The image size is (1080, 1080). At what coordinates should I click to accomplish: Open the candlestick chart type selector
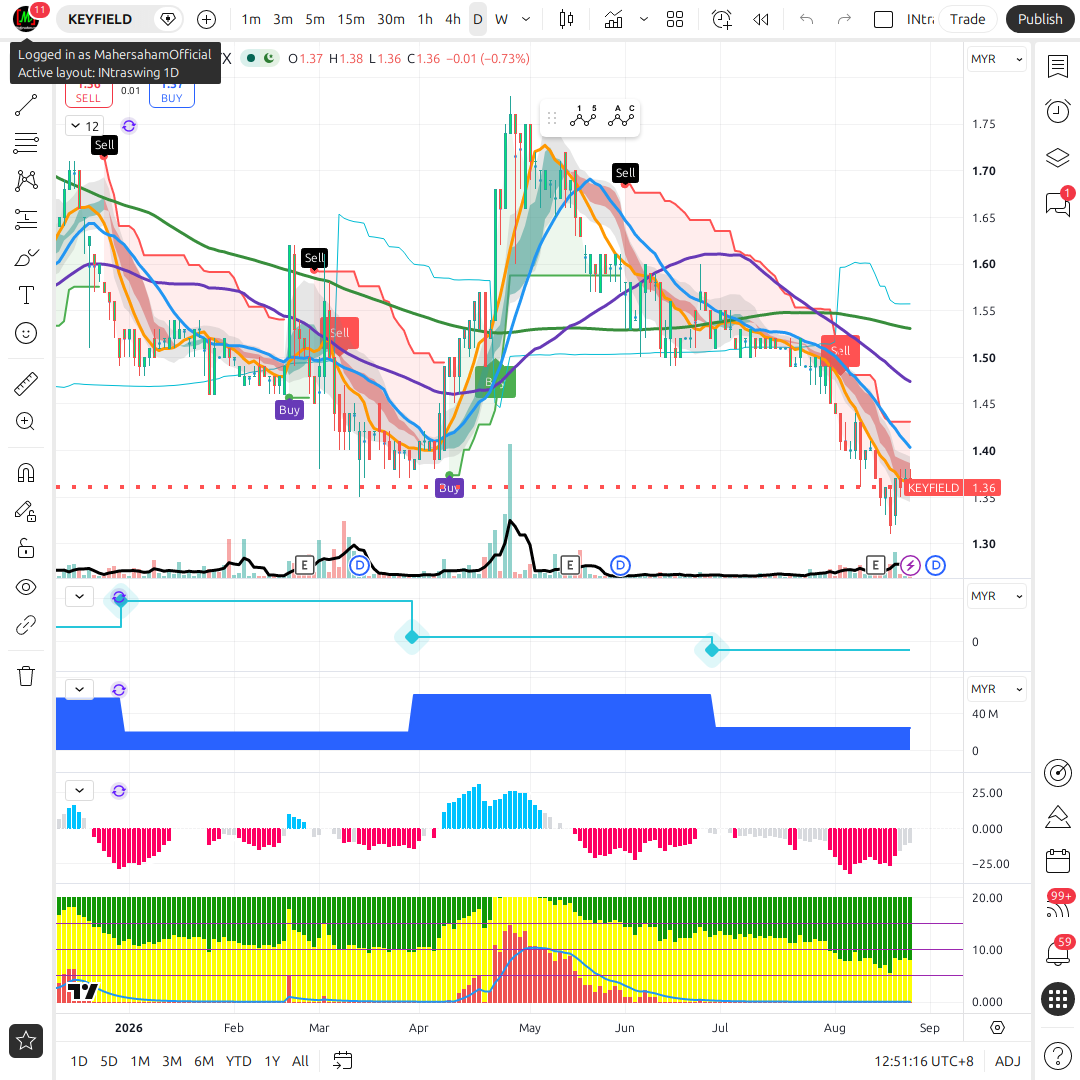point(566,19)
